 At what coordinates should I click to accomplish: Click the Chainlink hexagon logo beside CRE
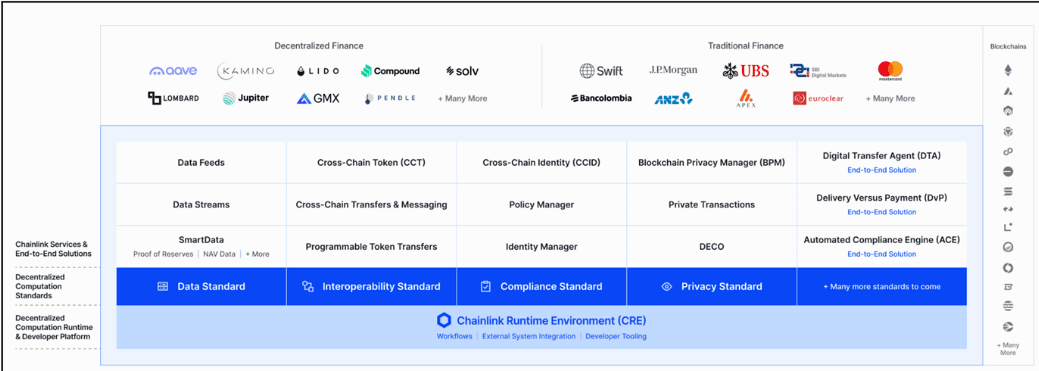443,321
